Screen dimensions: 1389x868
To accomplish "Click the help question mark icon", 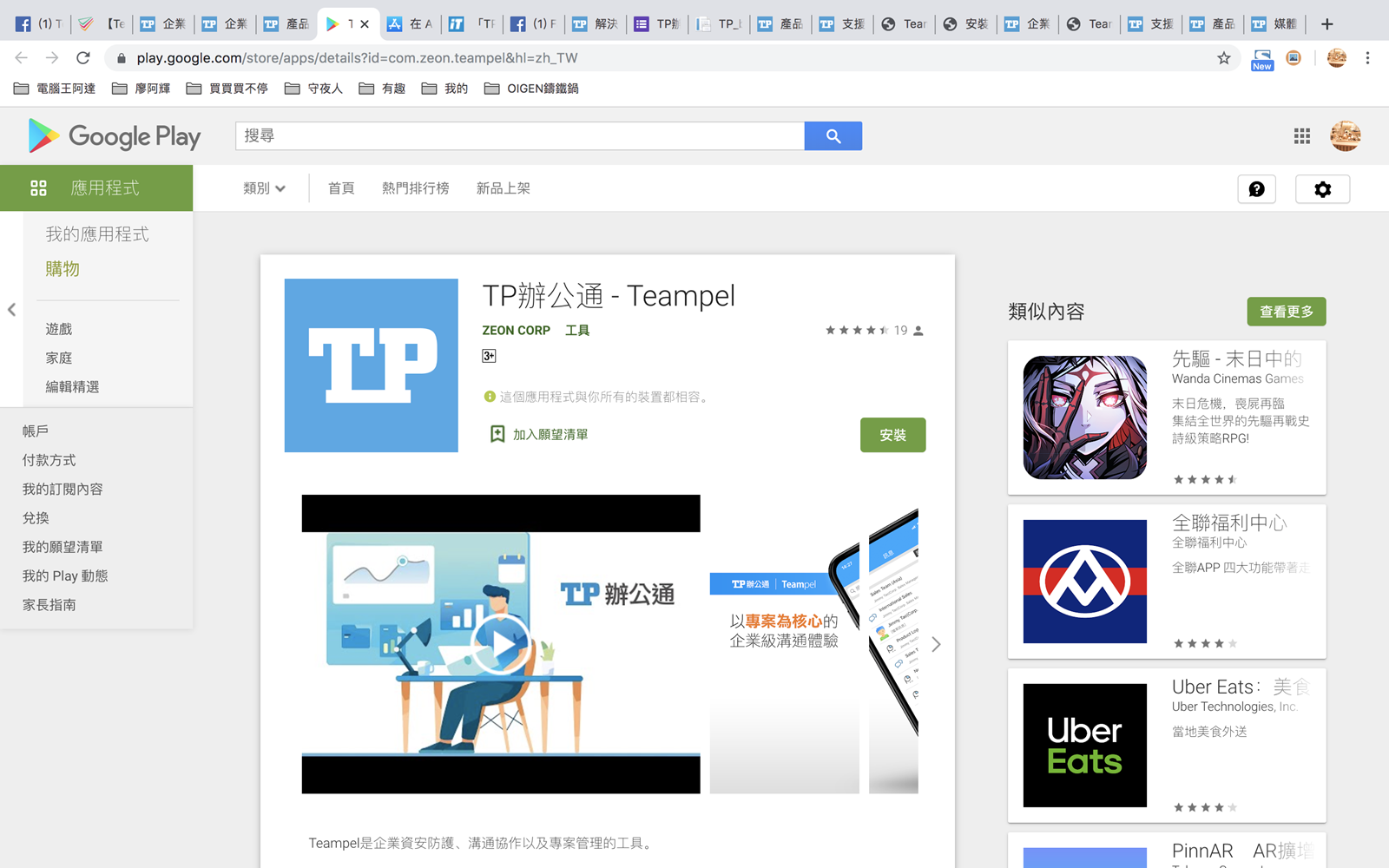I will (1256, 189).
